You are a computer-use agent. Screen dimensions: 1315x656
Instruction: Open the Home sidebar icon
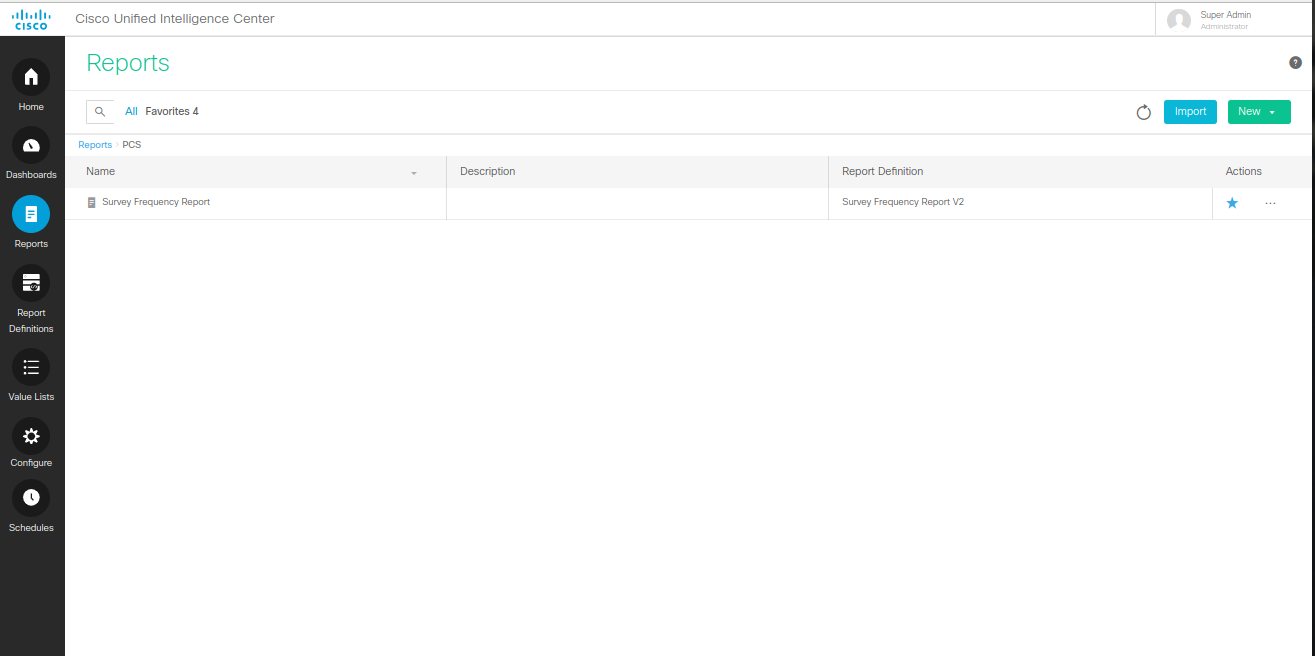coord(31,77)
